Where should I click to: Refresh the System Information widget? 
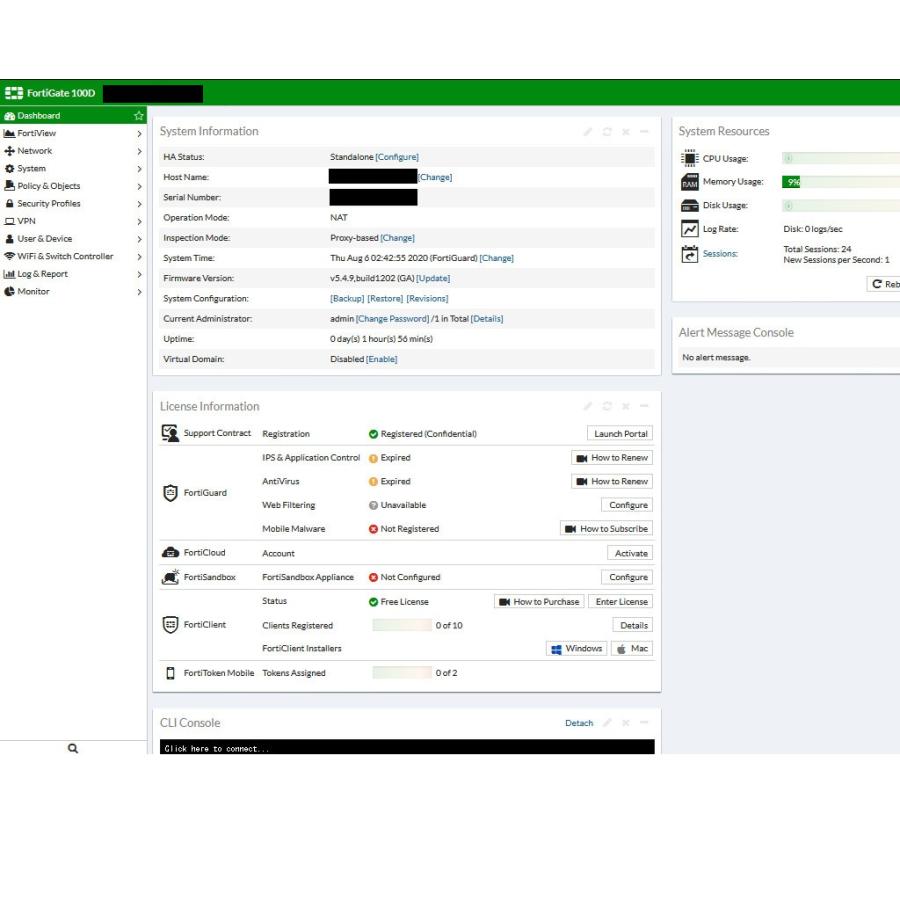point(607,132)
